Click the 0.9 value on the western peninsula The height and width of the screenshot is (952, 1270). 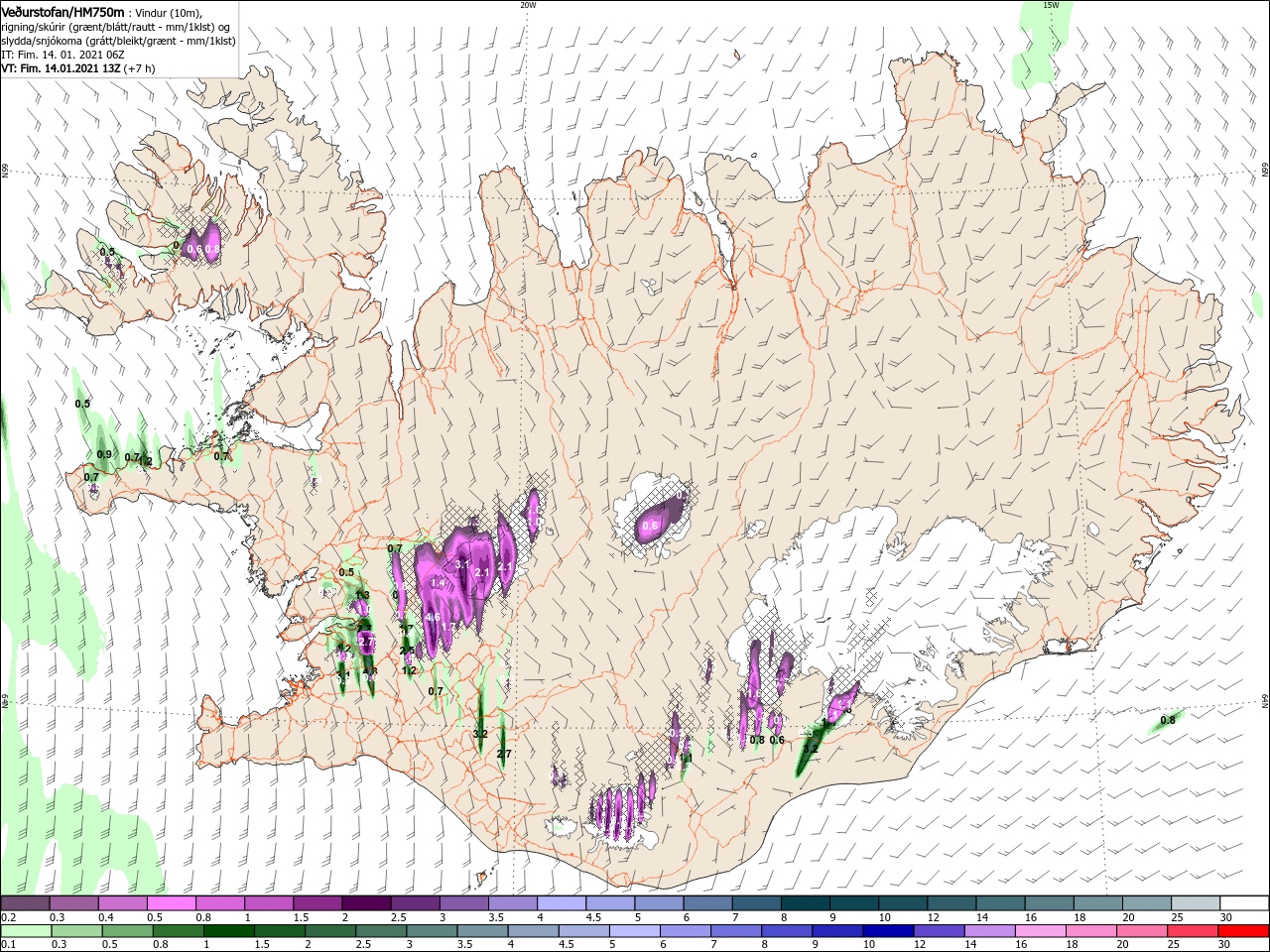[104, 454]
